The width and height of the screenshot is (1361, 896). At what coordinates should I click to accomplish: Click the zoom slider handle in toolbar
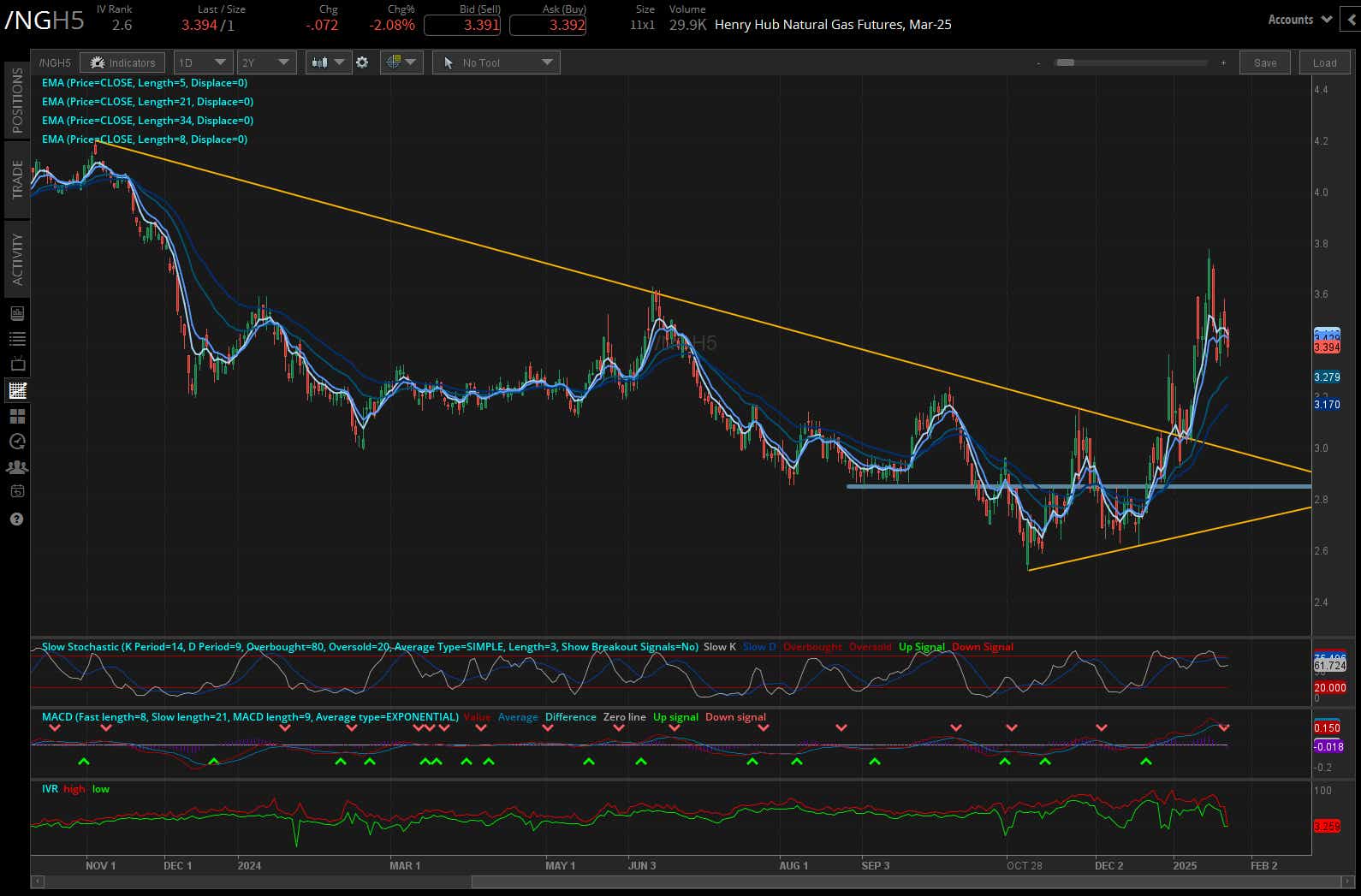[1065, 62]
